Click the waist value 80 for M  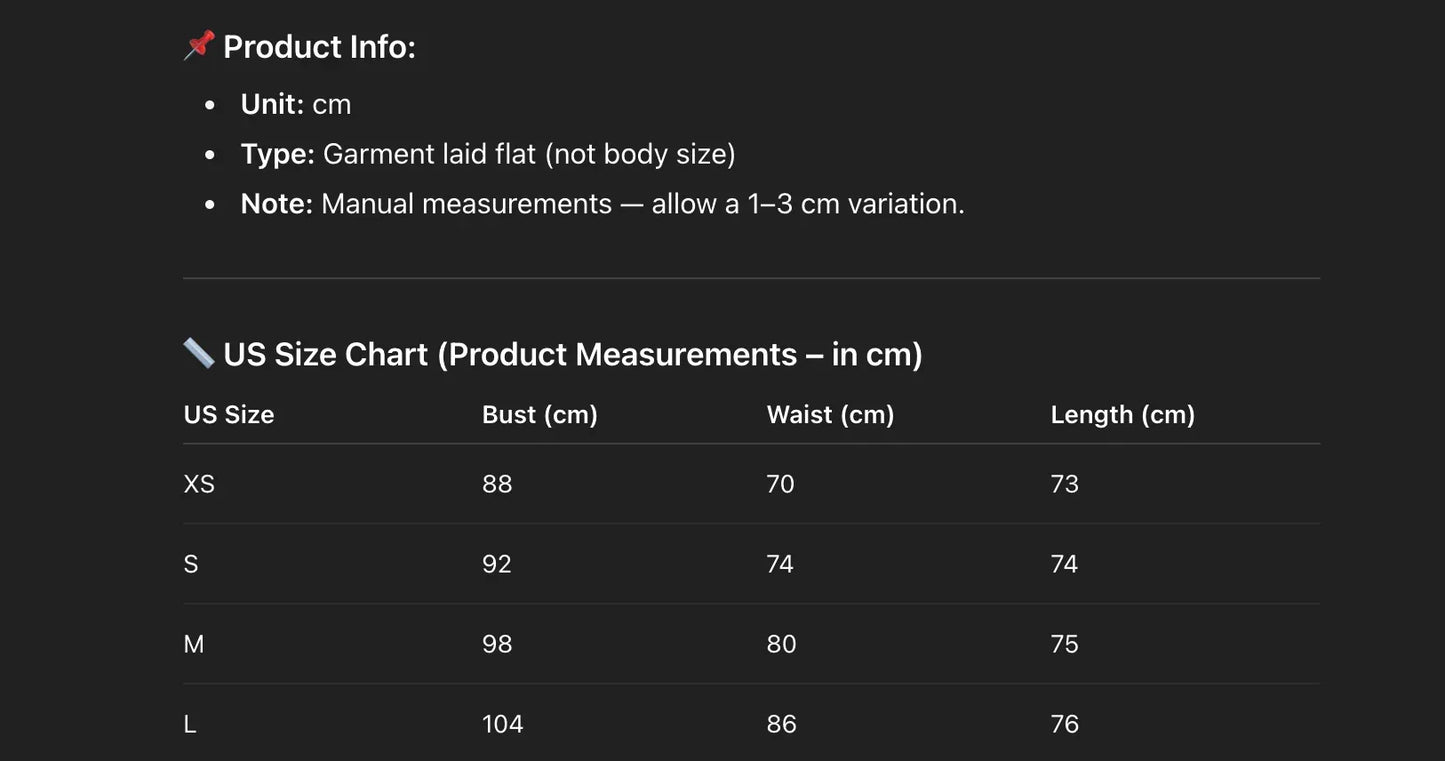781,644
